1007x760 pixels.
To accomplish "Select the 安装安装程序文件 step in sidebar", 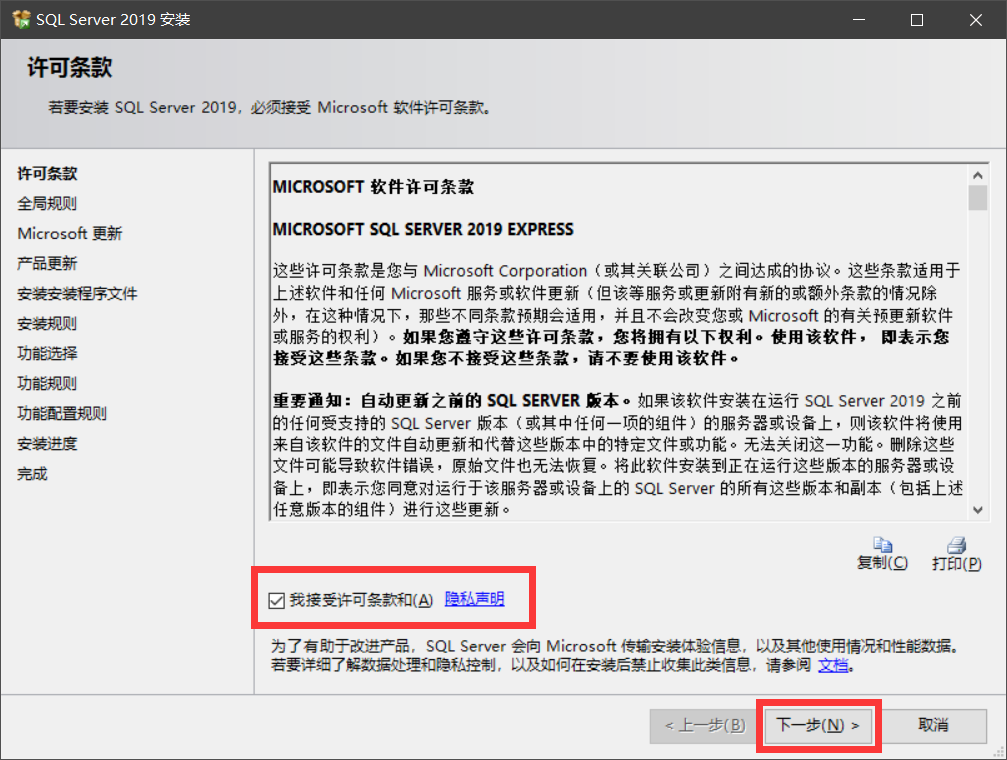I will tap(77, 294).
